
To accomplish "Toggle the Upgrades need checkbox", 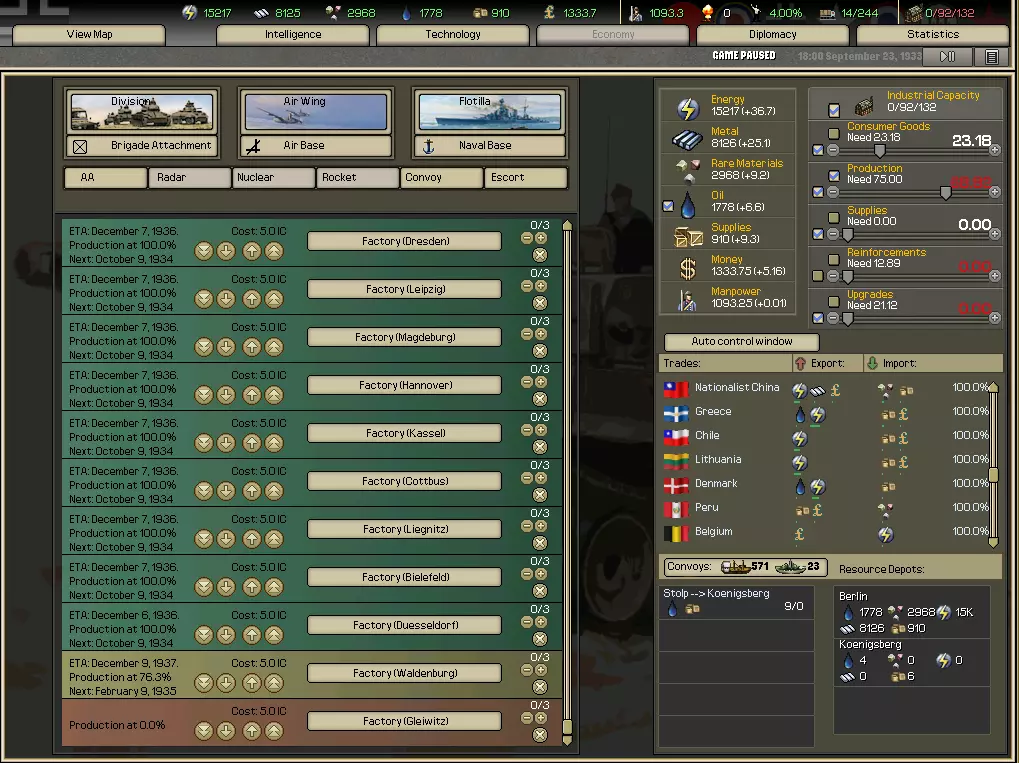I will (x=834, y=302).
